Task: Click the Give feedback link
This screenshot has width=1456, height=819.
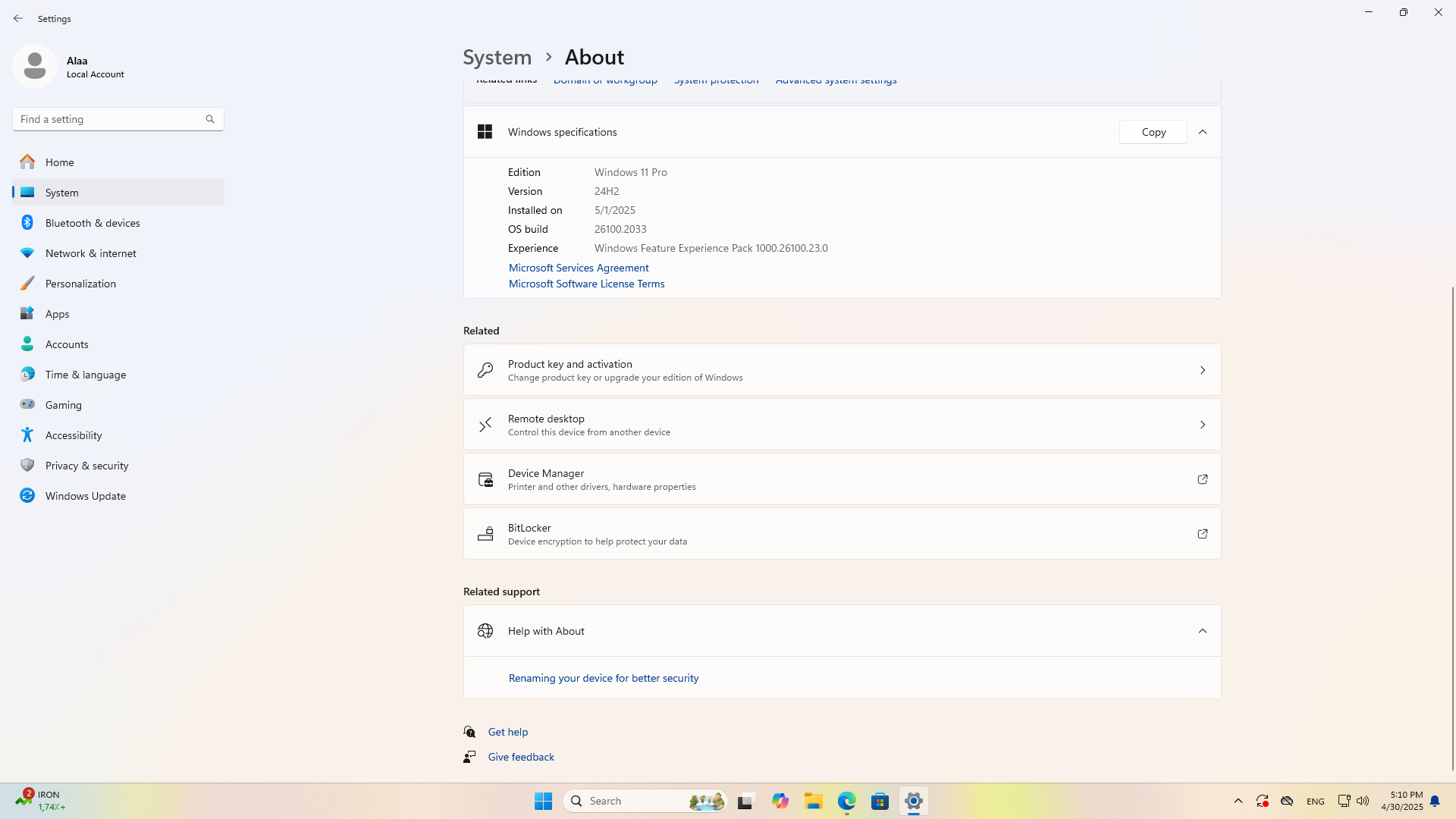Action: [x=521, y=757]
